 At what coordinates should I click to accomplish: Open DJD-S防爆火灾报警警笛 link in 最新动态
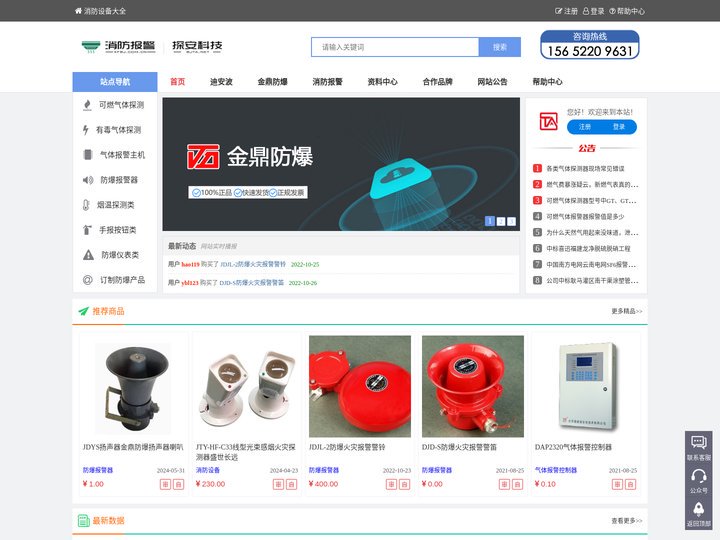tap(252, 283)
